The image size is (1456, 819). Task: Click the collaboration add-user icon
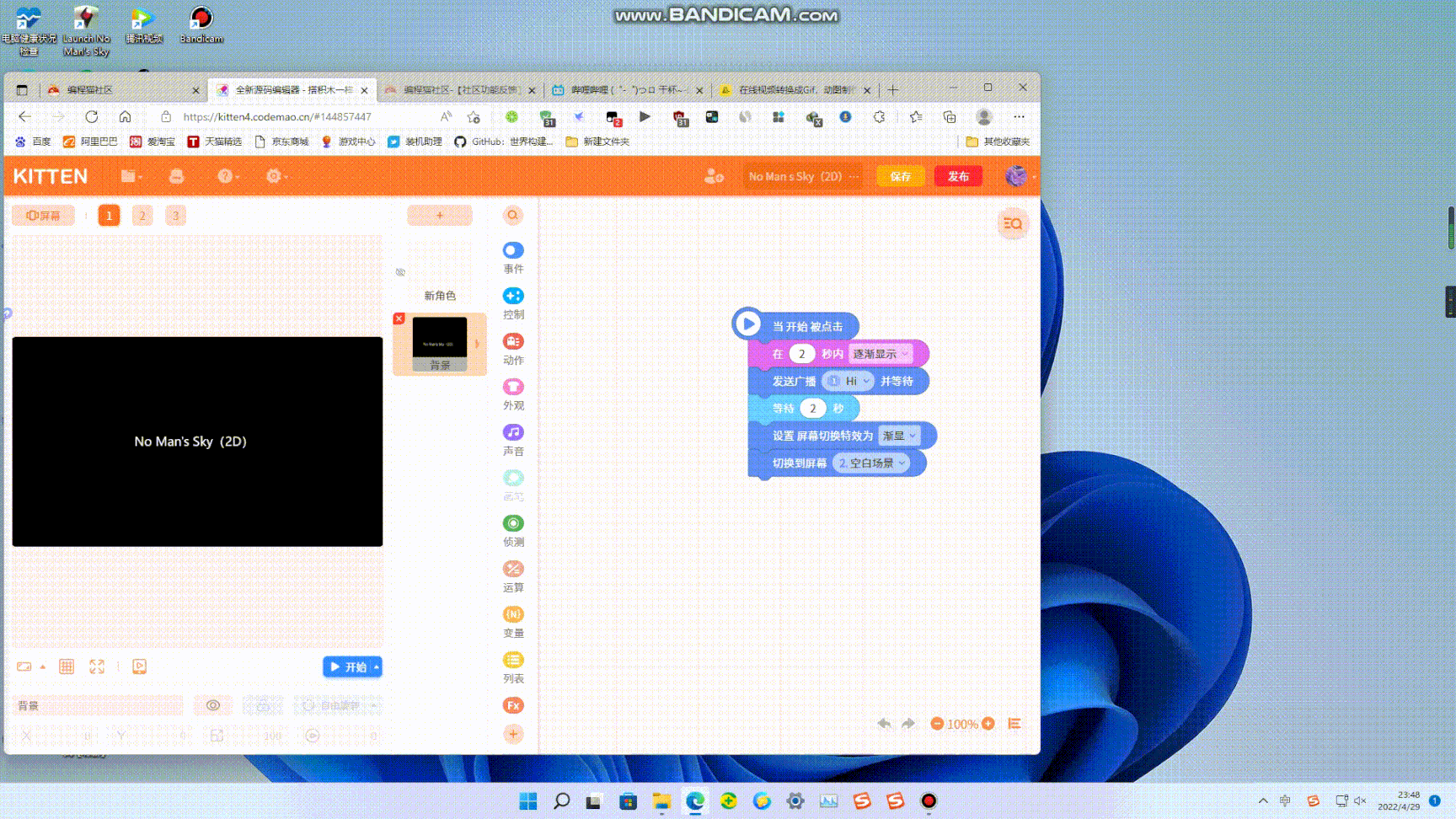pyautogui.click(x=714, y=176)
